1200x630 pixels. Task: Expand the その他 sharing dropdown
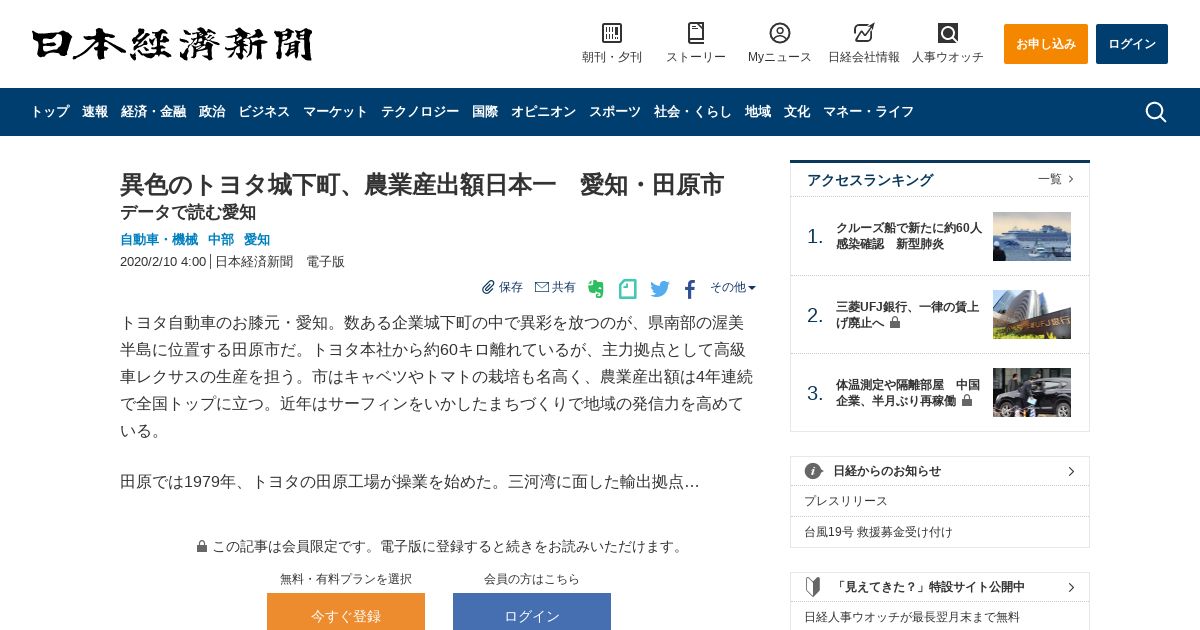(733, 287)
